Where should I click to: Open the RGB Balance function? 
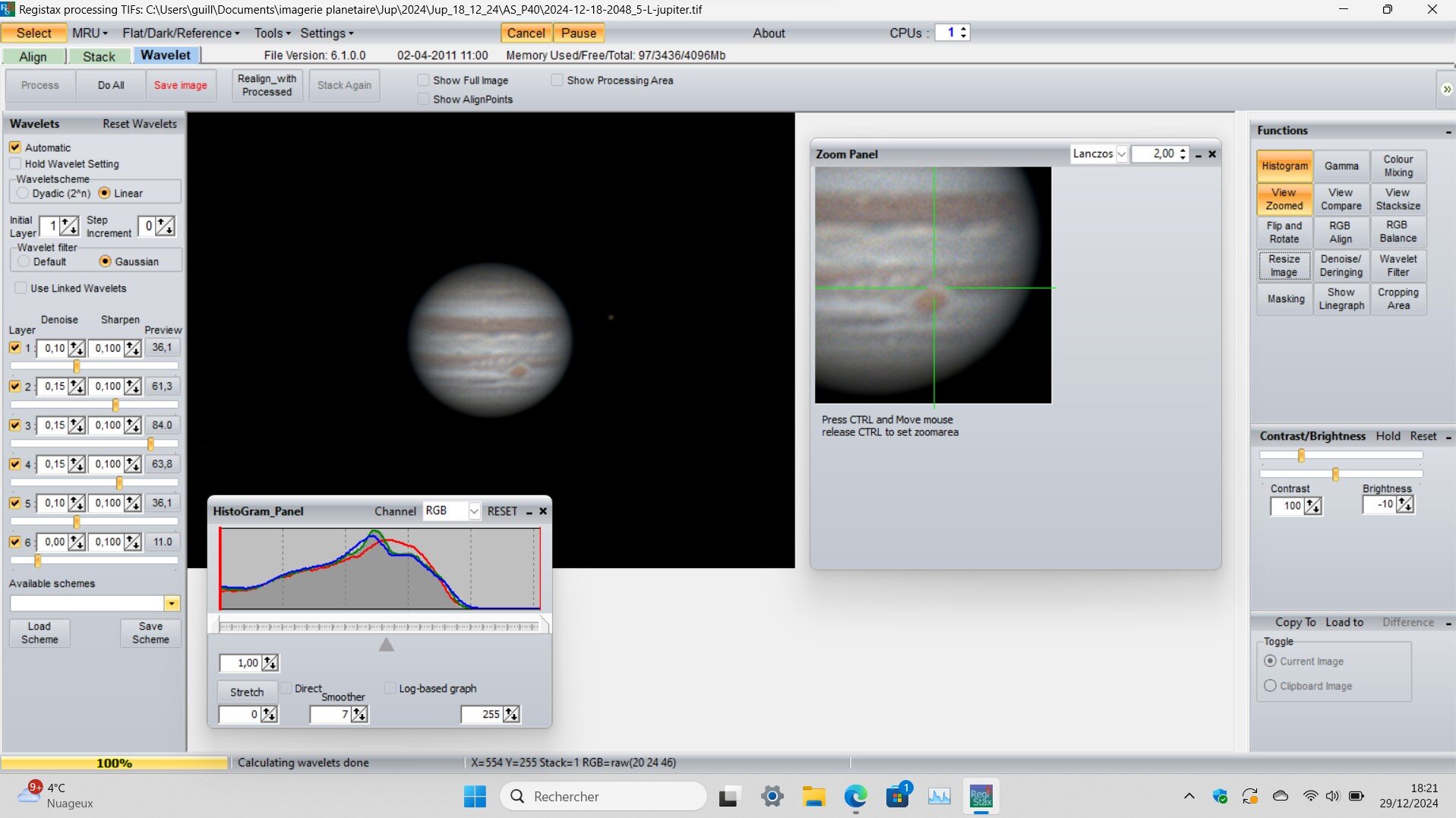[x=1398, y=232]
